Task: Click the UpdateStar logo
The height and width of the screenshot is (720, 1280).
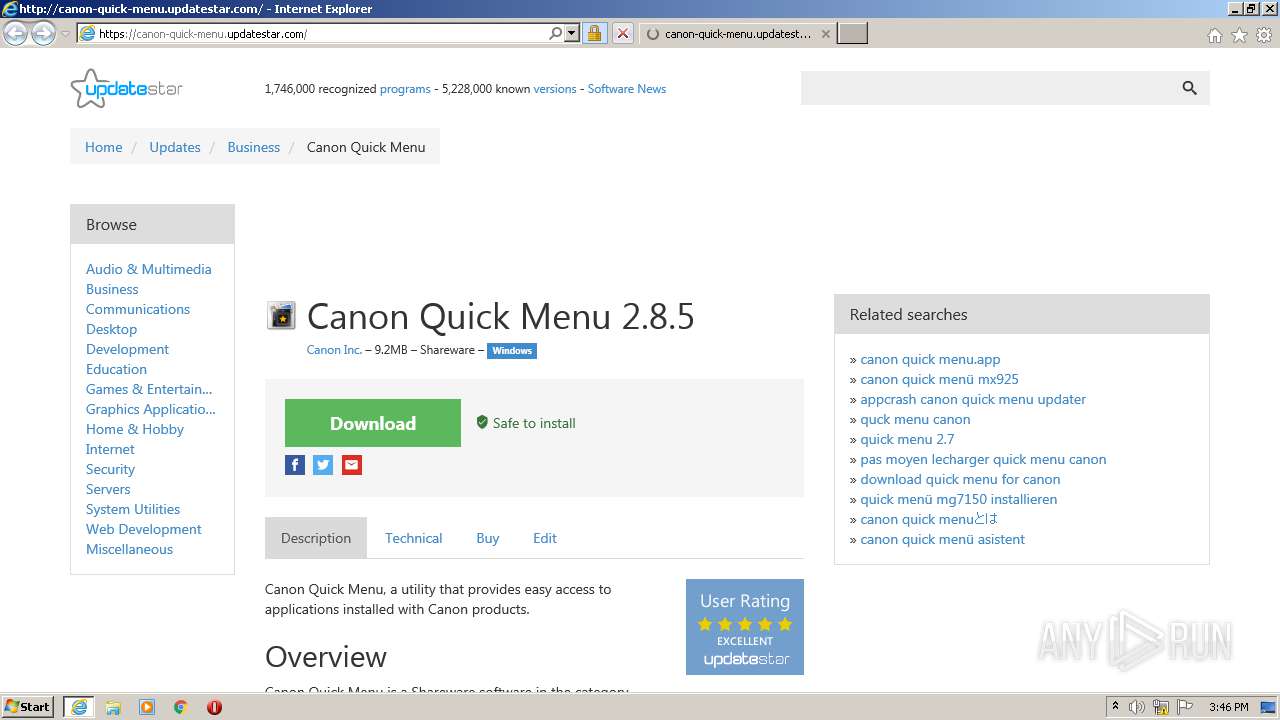Action: [x=127, y=89]
